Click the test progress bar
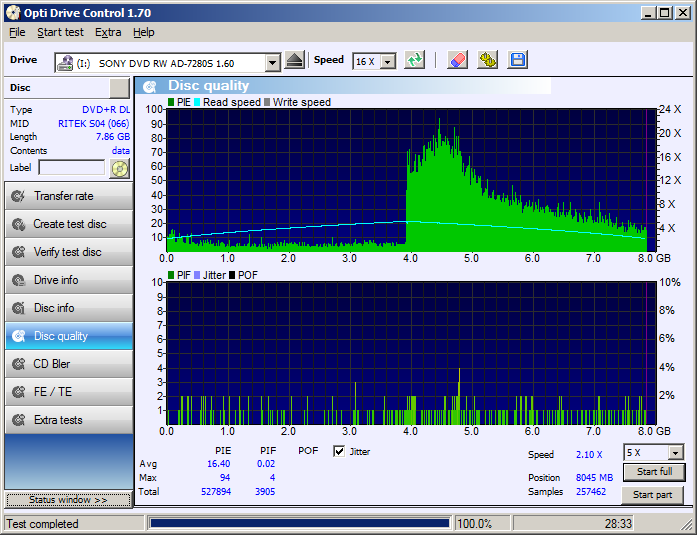Image resolution: width=697 pixels, height=535 pixels. [300, 523]
